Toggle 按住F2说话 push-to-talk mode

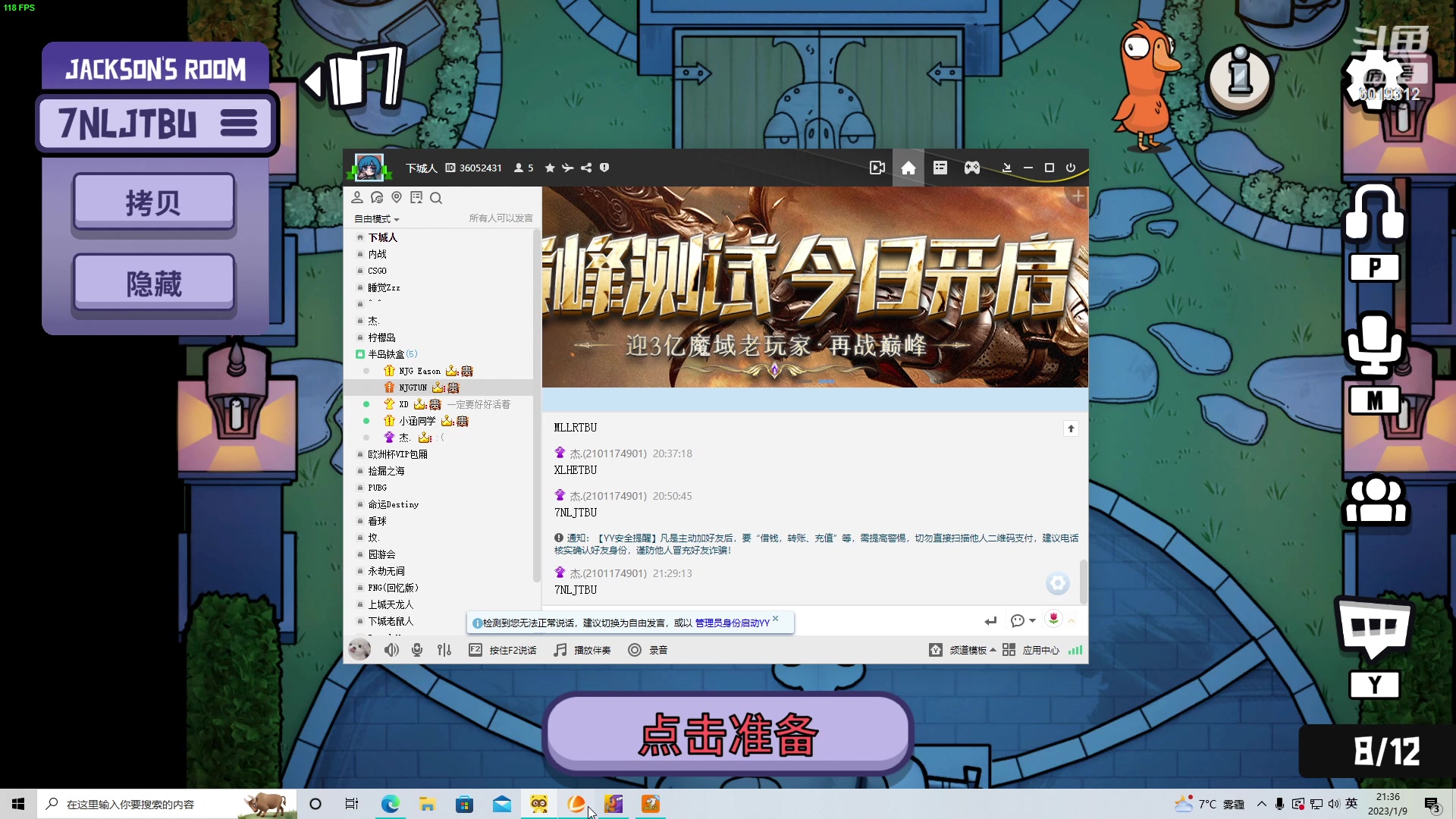[x=503, y=650]
